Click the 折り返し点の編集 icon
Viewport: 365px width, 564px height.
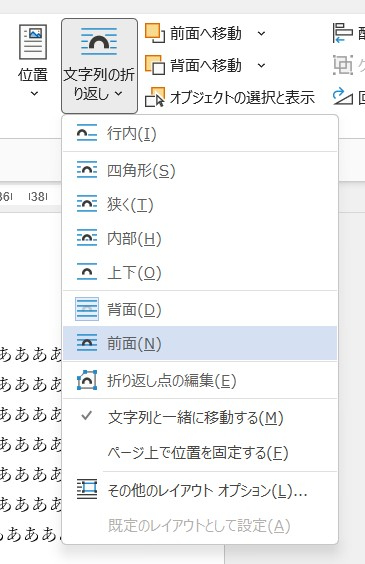(87, 380)
